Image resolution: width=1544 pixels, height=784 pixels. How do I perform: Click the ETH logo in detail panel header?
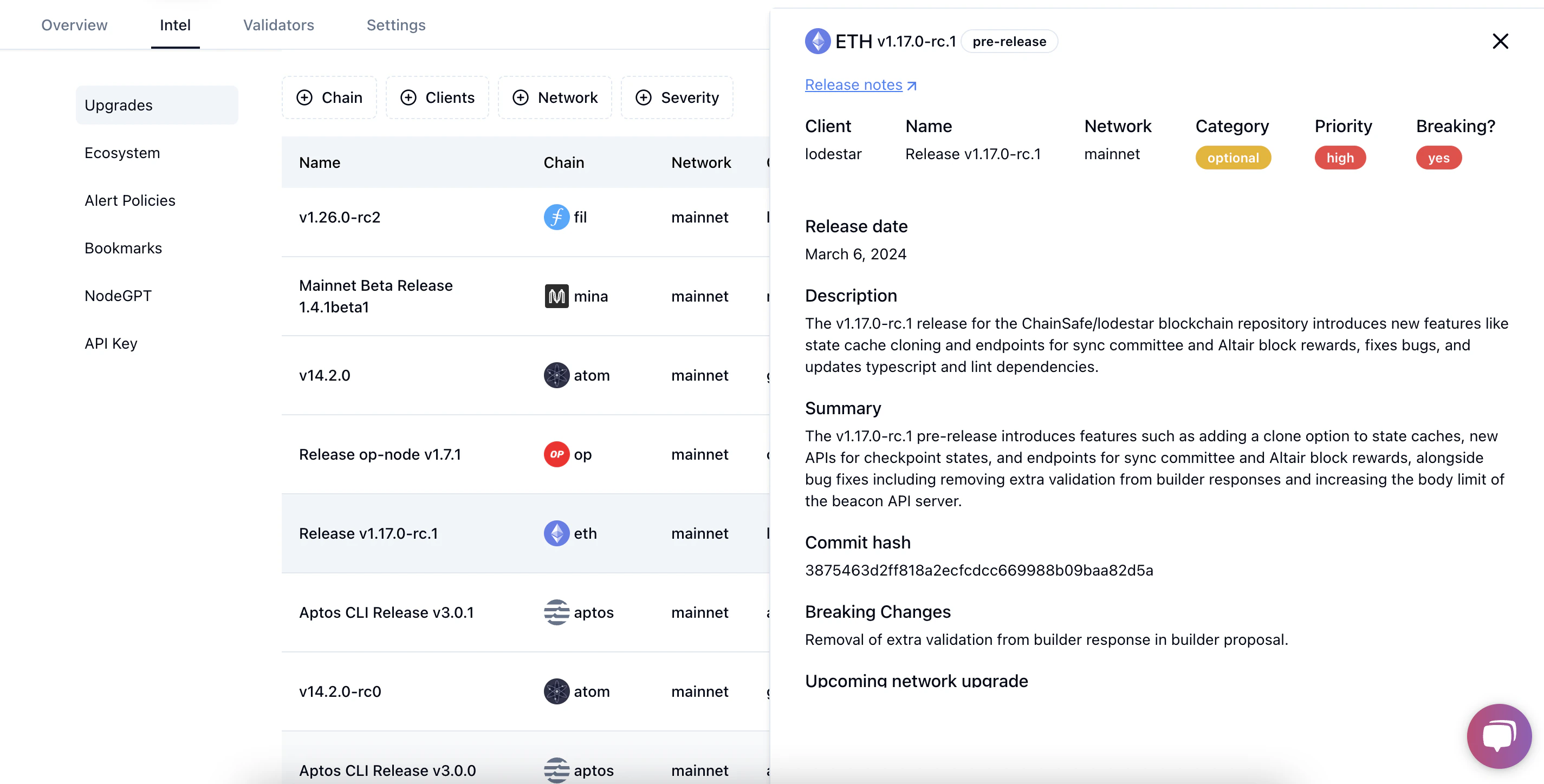click(818, 41)
